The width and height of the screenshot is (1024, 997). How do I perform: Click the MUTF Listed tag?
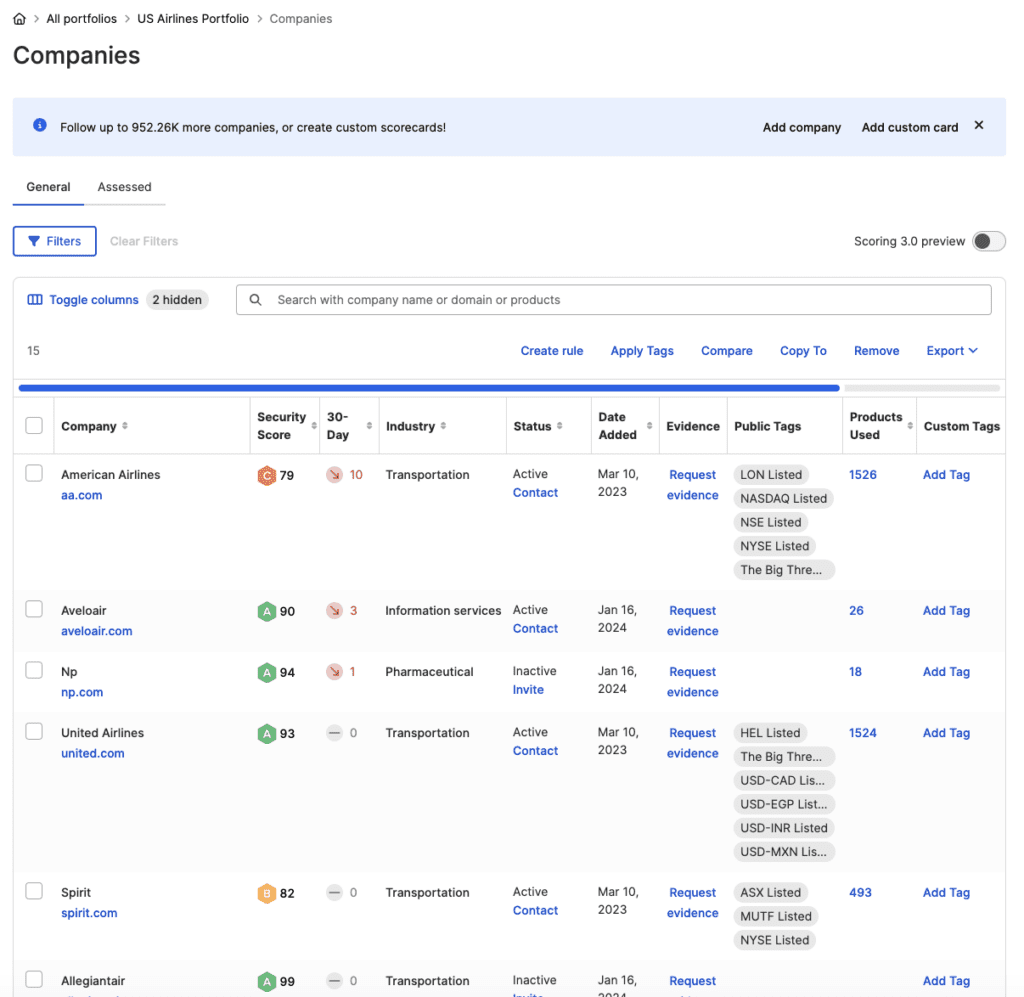tap(775, 916)
